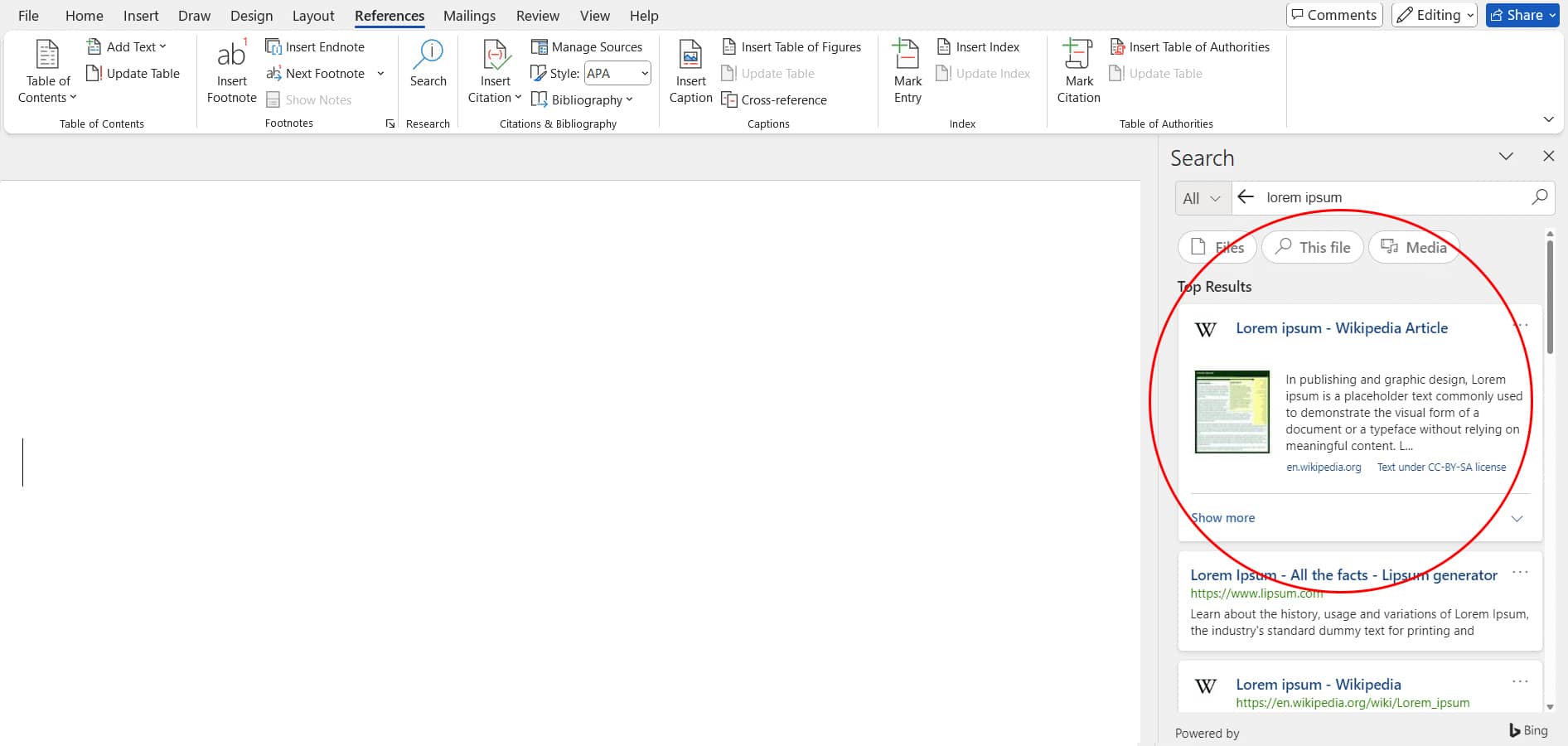Click Insert Table of Figures

pyautogui.click(x=791, y=47)
